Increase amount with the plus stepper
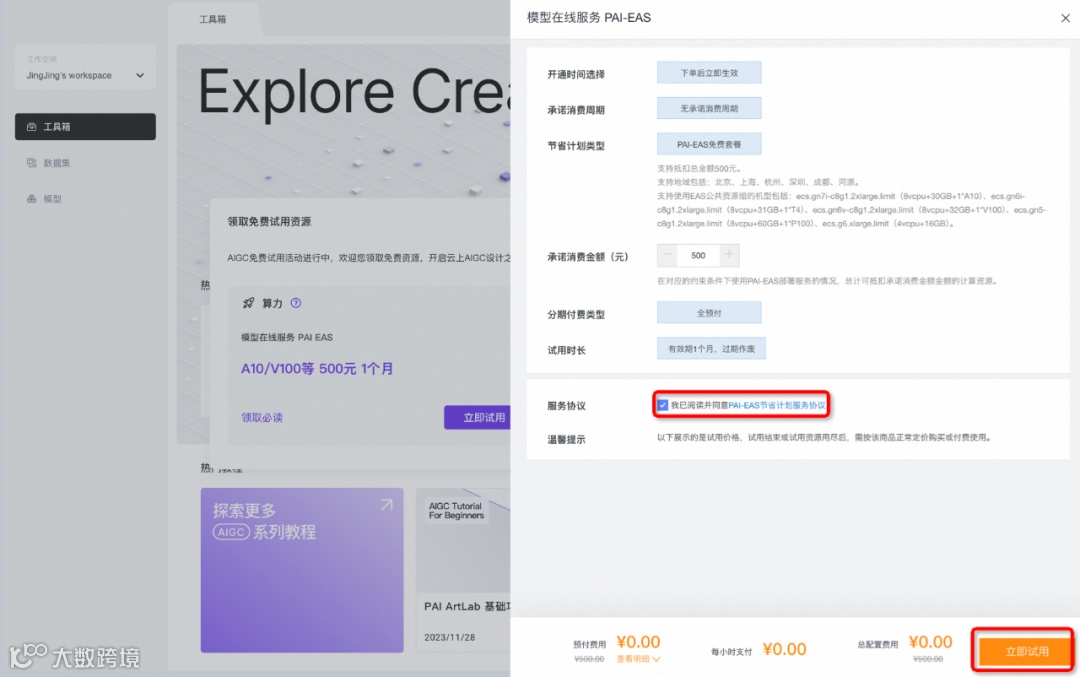1080x677 pixels. coord(729,256)
